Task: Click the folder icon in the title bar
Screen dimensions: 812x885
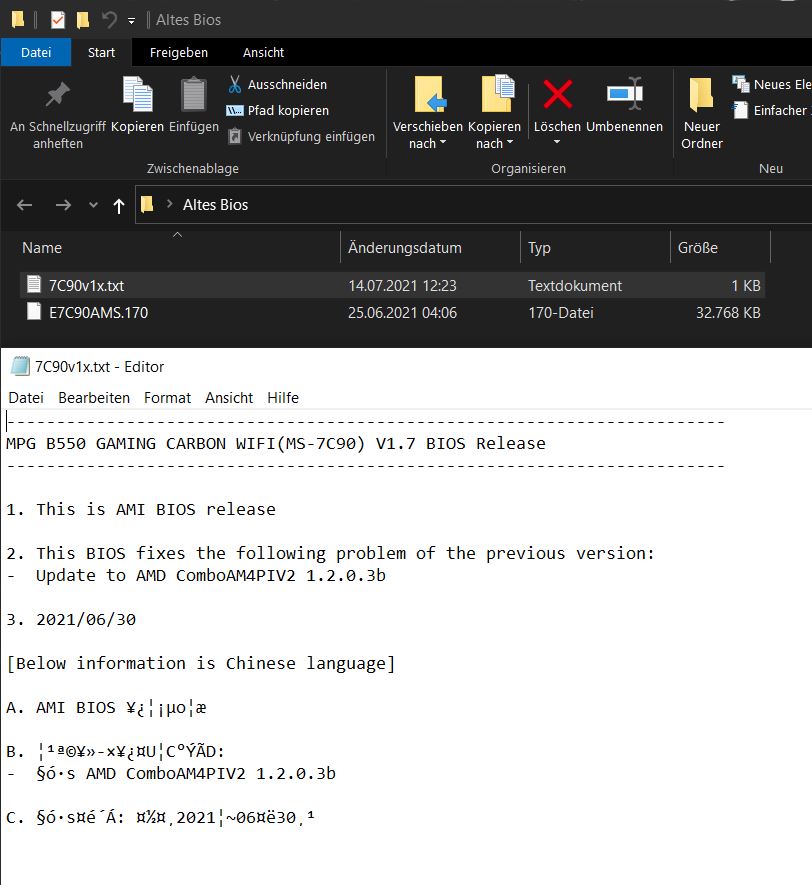Action: [x=18, y=20]
